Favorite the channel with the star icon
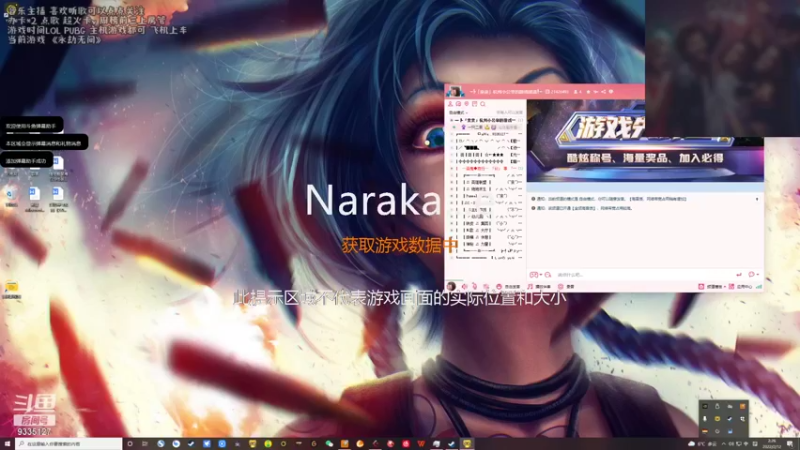800x450 pixels. 588,92
